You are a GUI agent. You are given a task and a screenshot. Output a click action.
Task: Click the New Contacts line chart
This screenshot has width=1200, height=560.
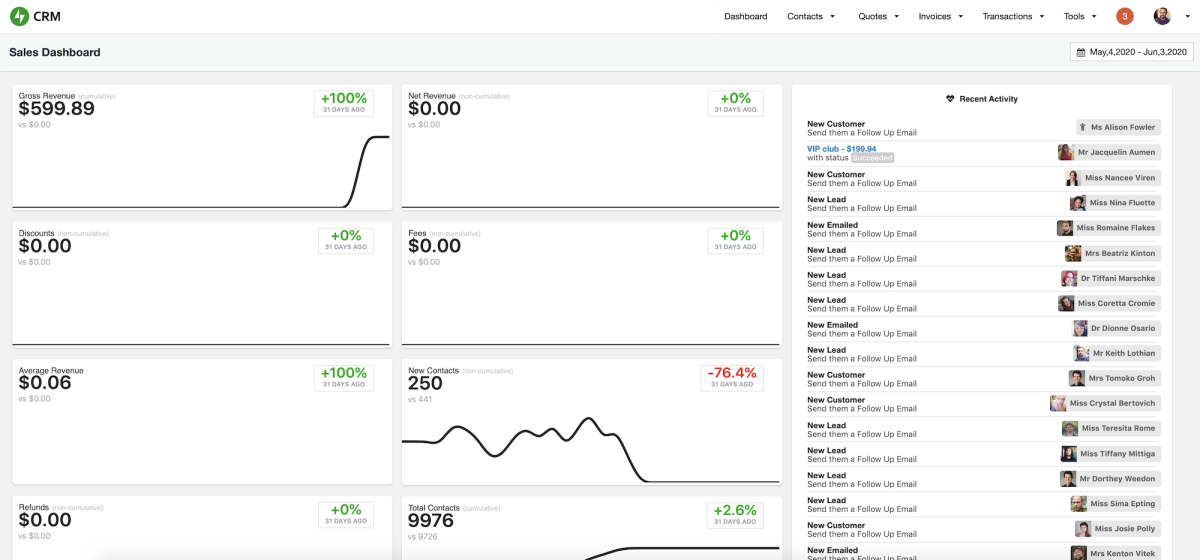tap(590, 450)
